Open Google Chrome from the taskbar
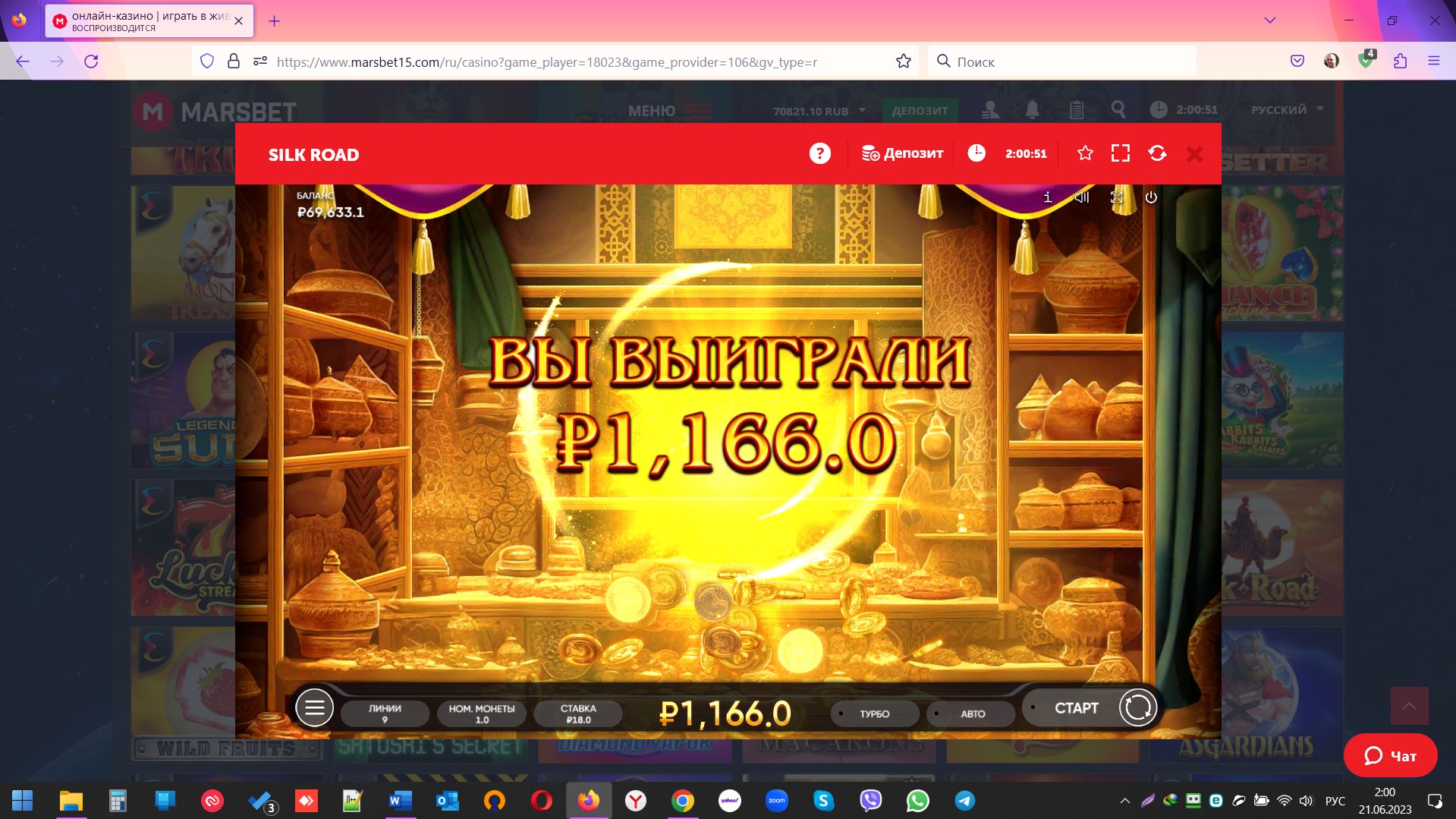Viewport: 1456px width, 819px height. point(682,801)
